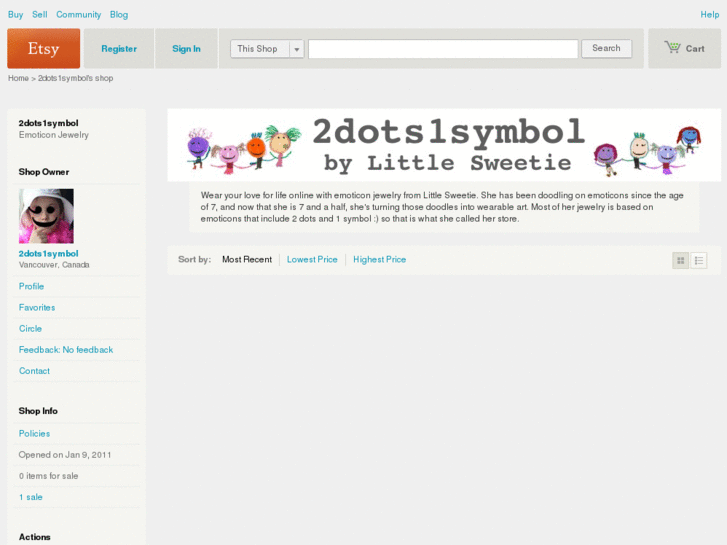Open the Favorites link
727x545 pixels.
37,308
